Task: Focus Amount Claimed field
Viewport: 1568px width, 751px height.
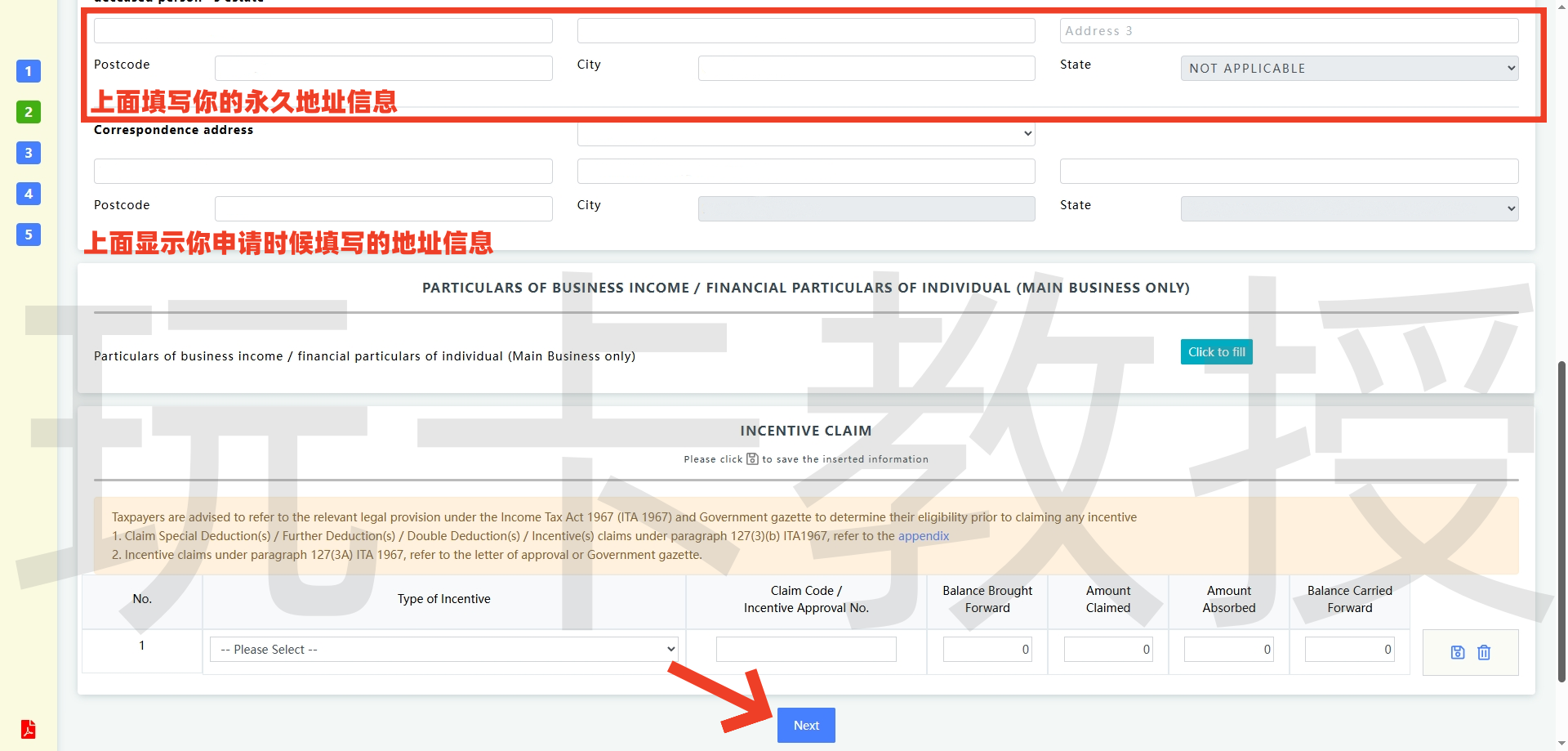Action: tap(1108, 650)
